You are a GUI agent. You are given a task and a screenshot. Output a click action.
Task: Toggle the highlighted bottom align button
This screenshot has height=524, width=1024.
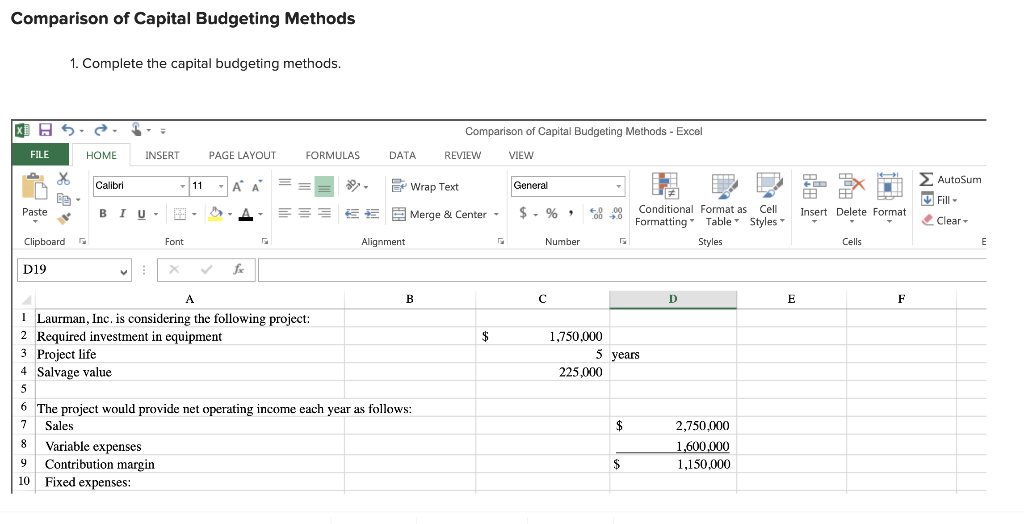pyautogui.click(x=324, y=186)
